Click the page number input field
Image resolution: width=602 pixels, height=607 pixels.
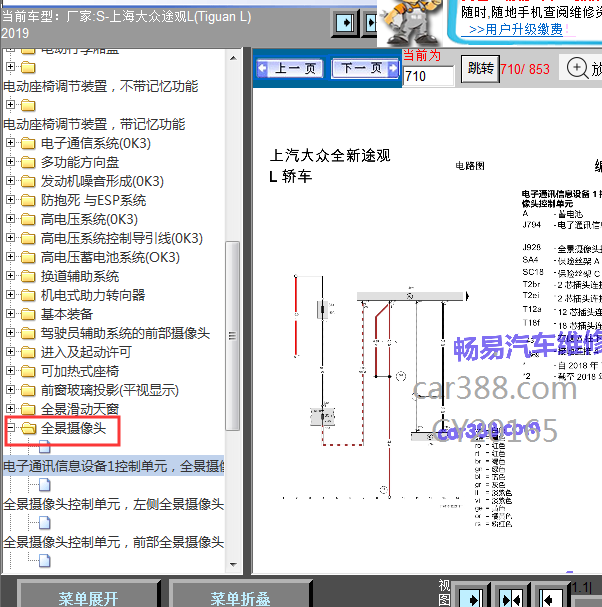coord(428,76)
